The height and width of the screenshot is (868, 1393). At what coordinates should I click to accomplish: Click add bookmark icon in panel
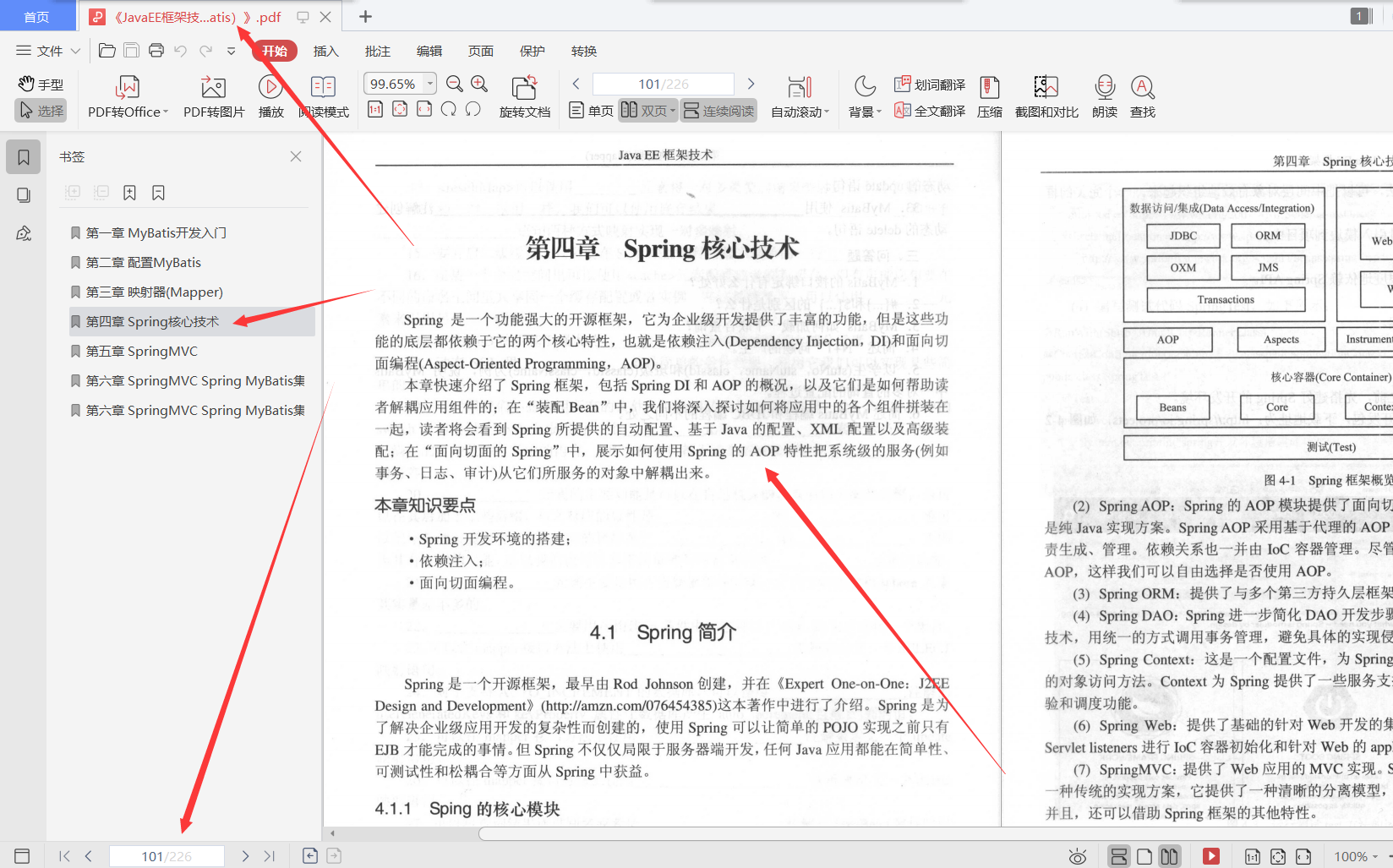tap(129, 193)
